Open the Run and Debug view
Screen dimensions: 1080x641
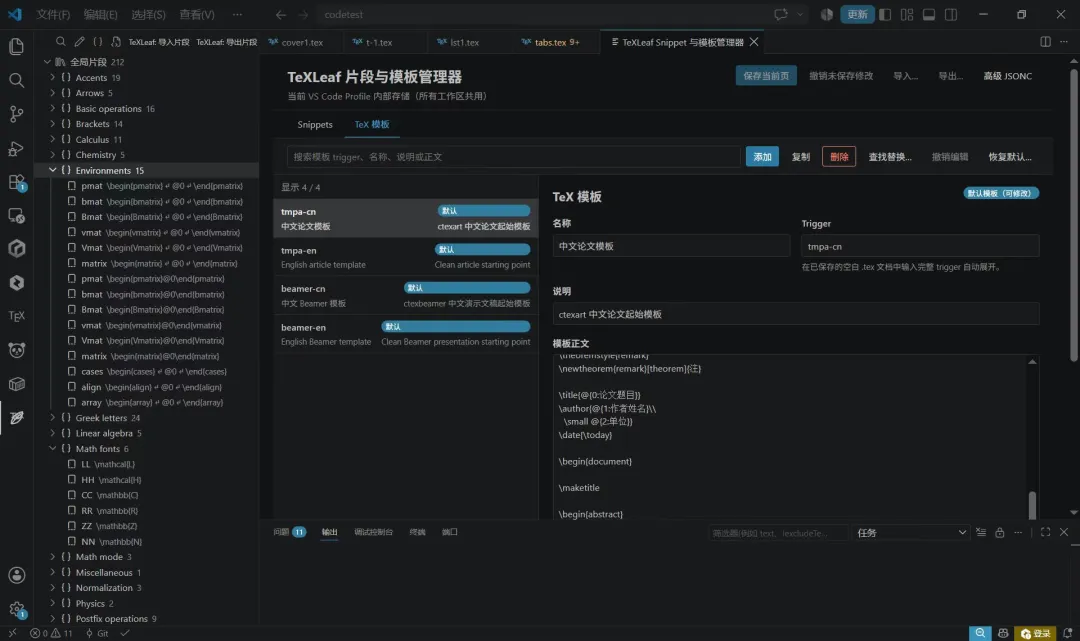tap(17, 148)
